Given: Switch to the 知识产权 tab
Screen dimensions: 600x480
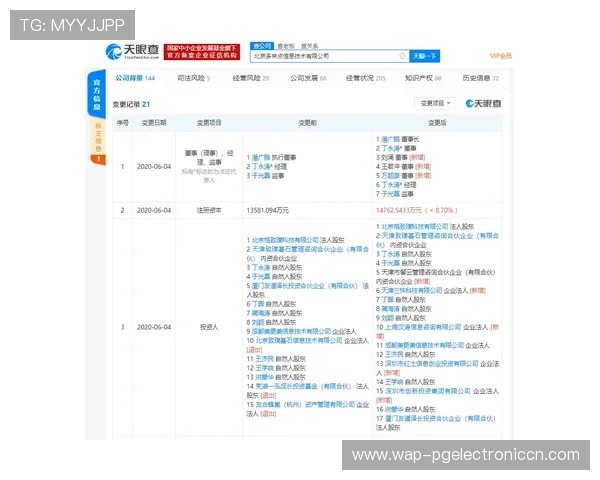Looking at the screenshot, I should click(x=423, y=78).
